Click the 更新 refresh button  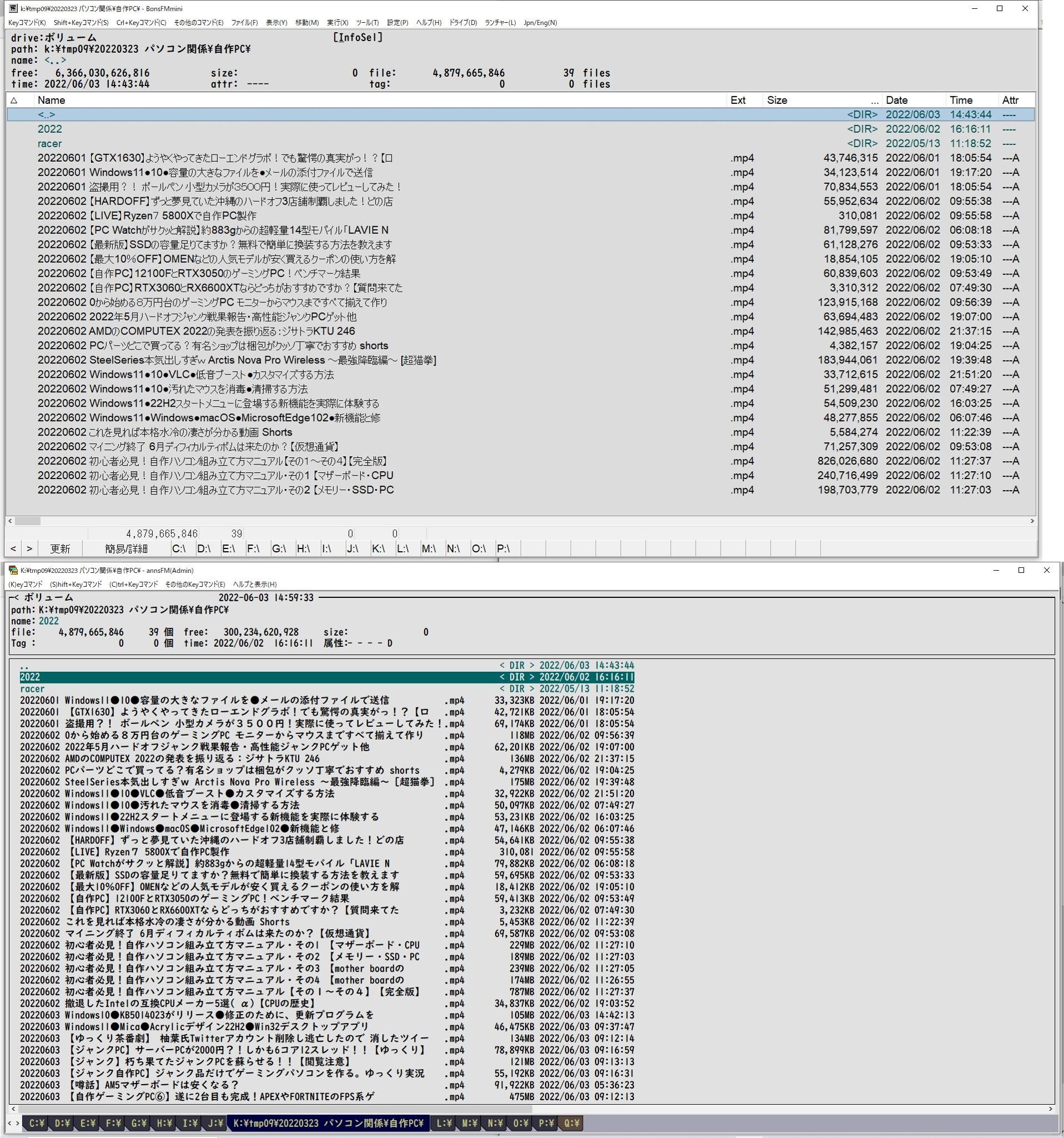pyautogui.click(x=59, y=548)
